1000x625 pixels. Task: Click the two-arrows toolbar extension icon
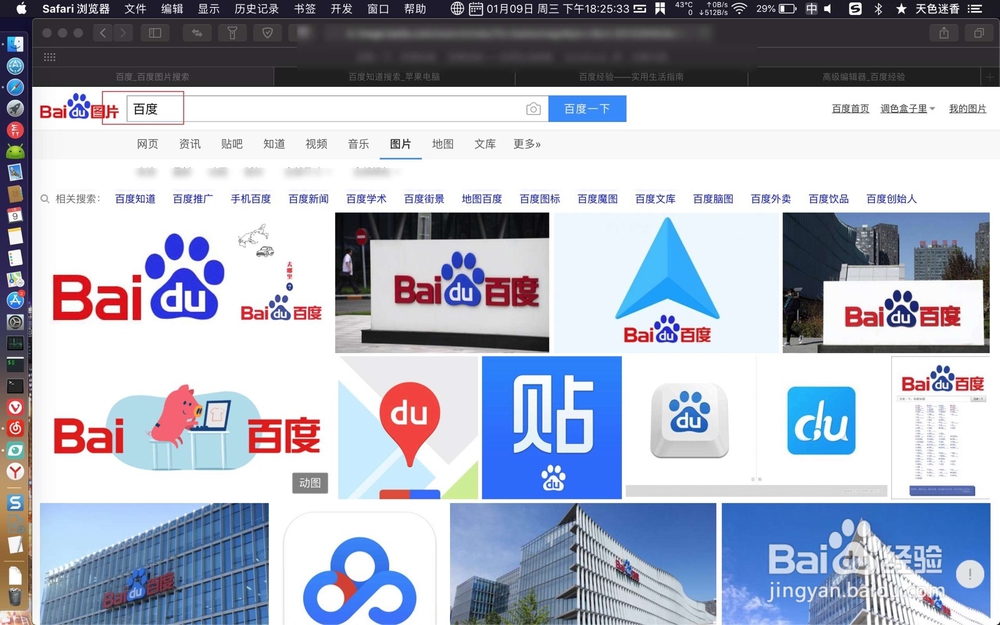(197, 33)
